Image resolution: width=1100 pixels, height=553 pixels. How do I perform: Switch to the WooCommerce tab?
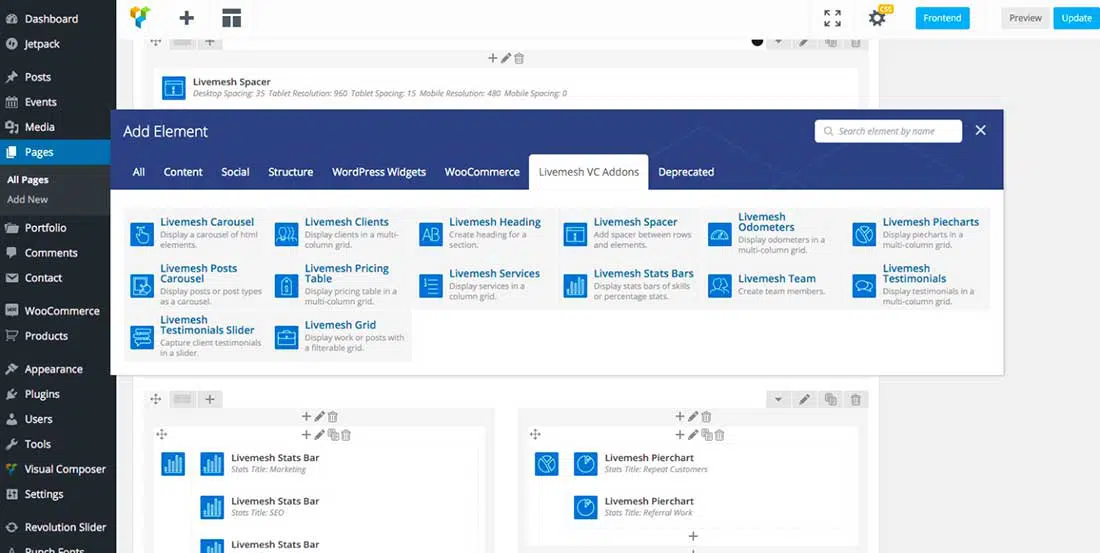point(482,172)
